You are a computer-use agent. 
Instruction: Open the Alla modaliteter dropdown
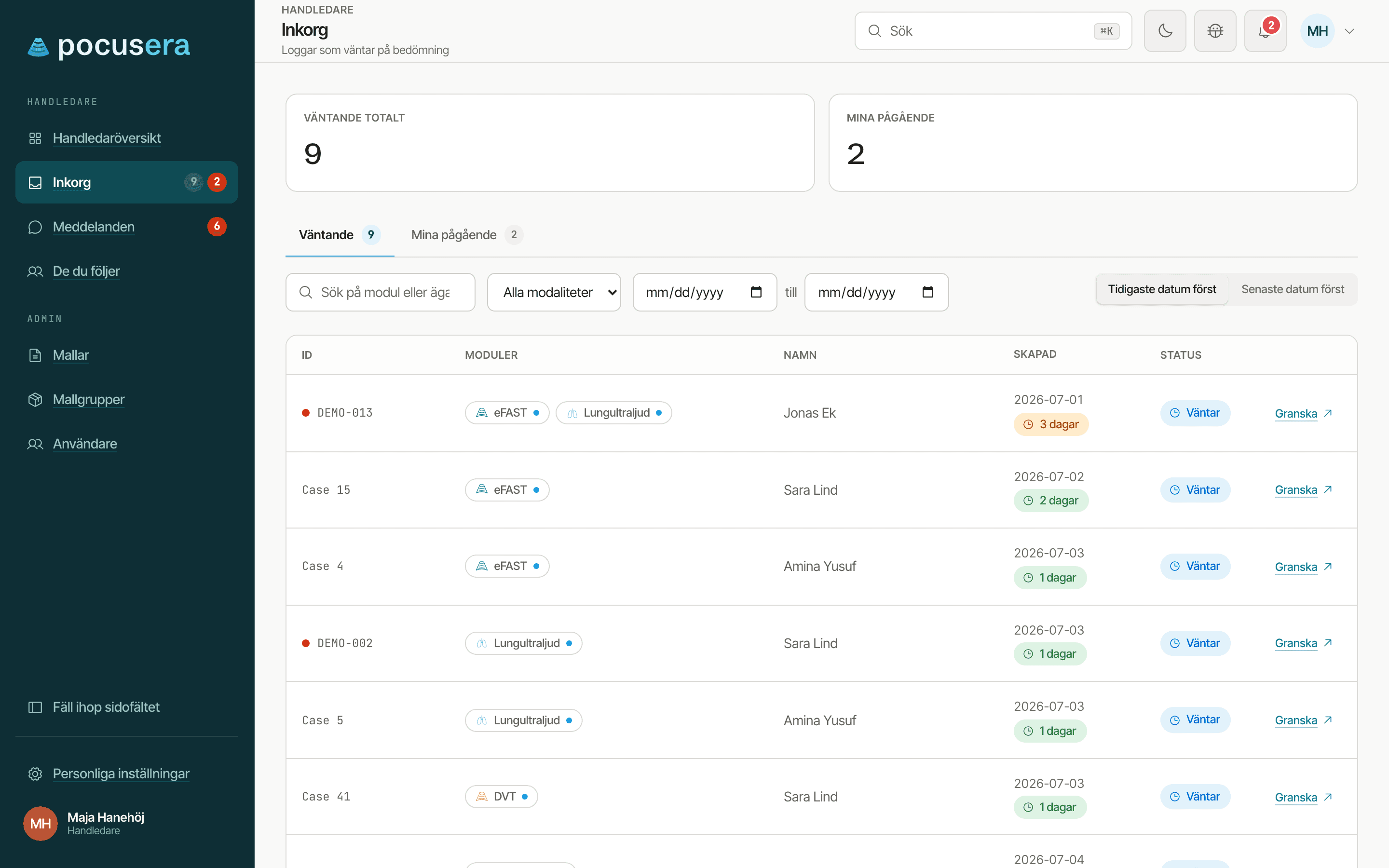coord(554,292)
